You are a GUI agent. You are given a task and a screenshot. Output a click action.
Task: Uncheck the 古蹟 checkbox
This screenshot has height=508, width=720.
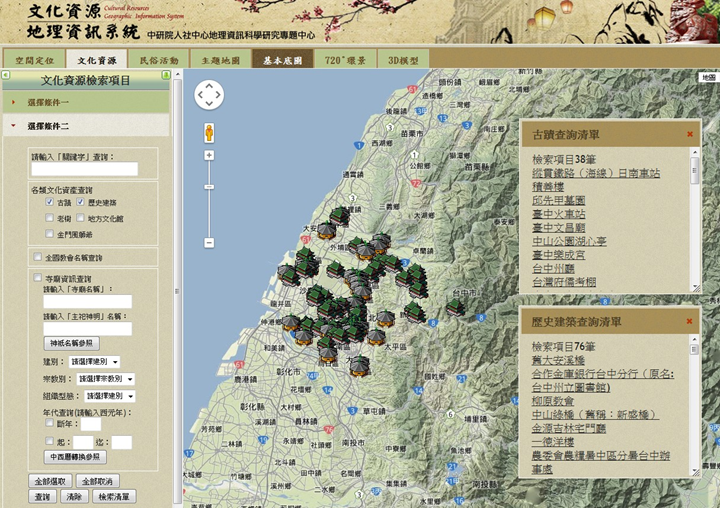click(x=50, y=203)
